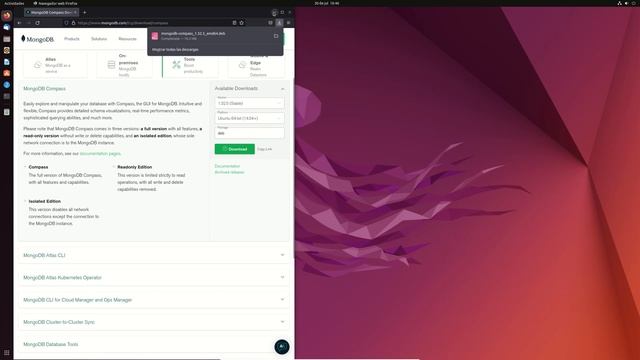This screenshot has height=360, width=640.
Task: Open the Documentation link
Action: (x=227, y=166)
